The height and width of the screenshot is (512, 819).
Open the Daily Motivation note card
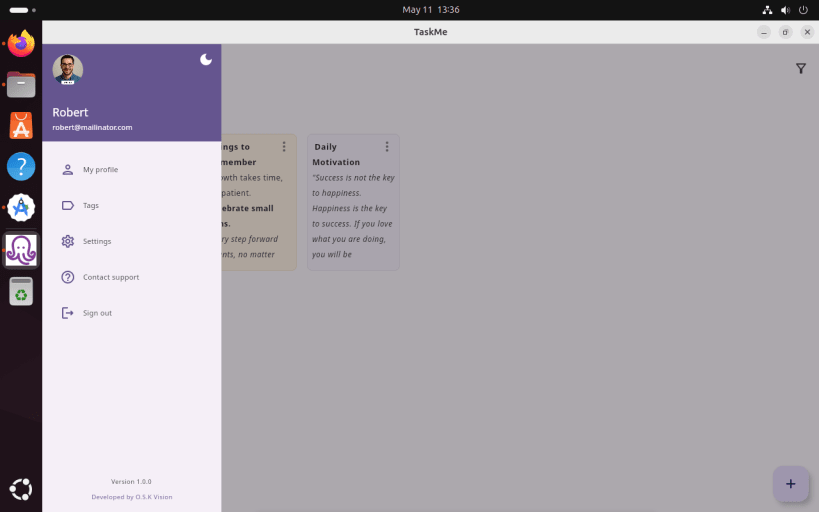point(354,202)
